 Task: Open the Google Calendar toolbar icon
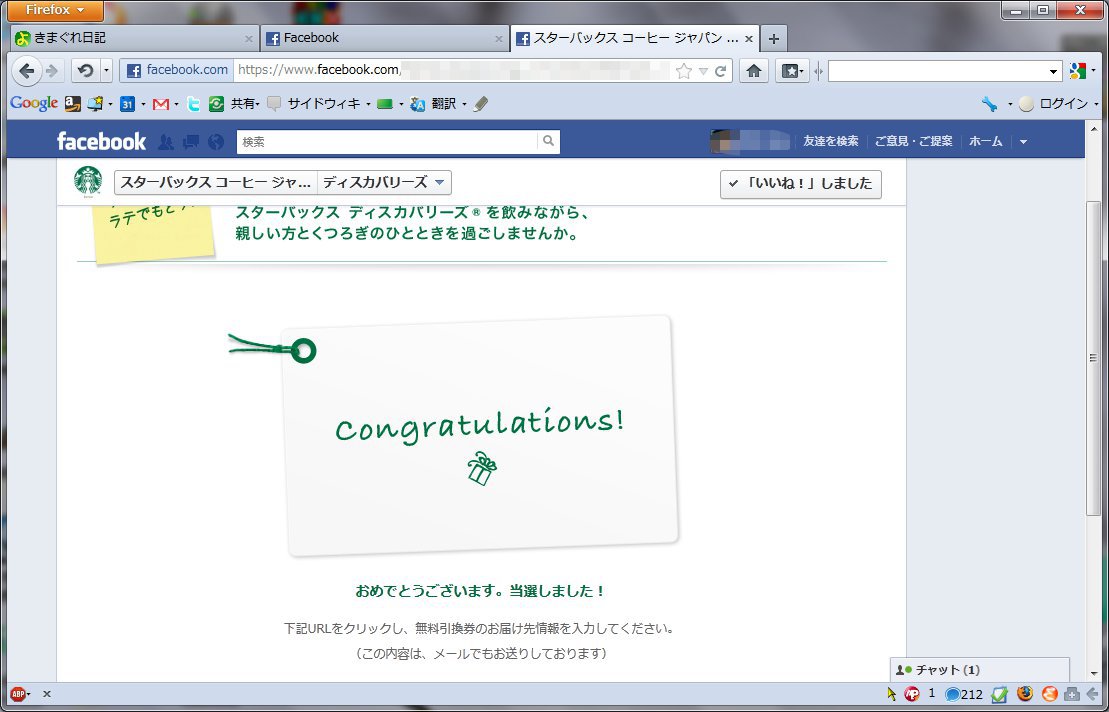(x=127, y=105)
